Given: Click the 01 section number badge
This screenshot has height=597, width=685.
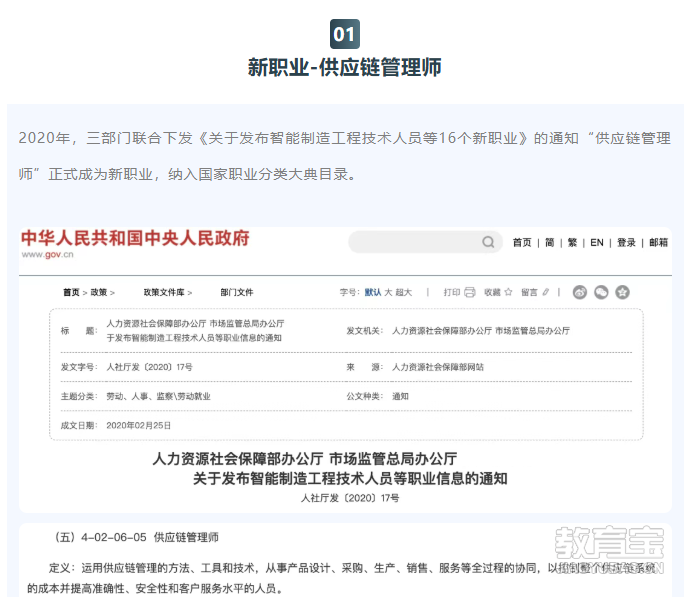Looking at the screenshot, I should point(344,35).
